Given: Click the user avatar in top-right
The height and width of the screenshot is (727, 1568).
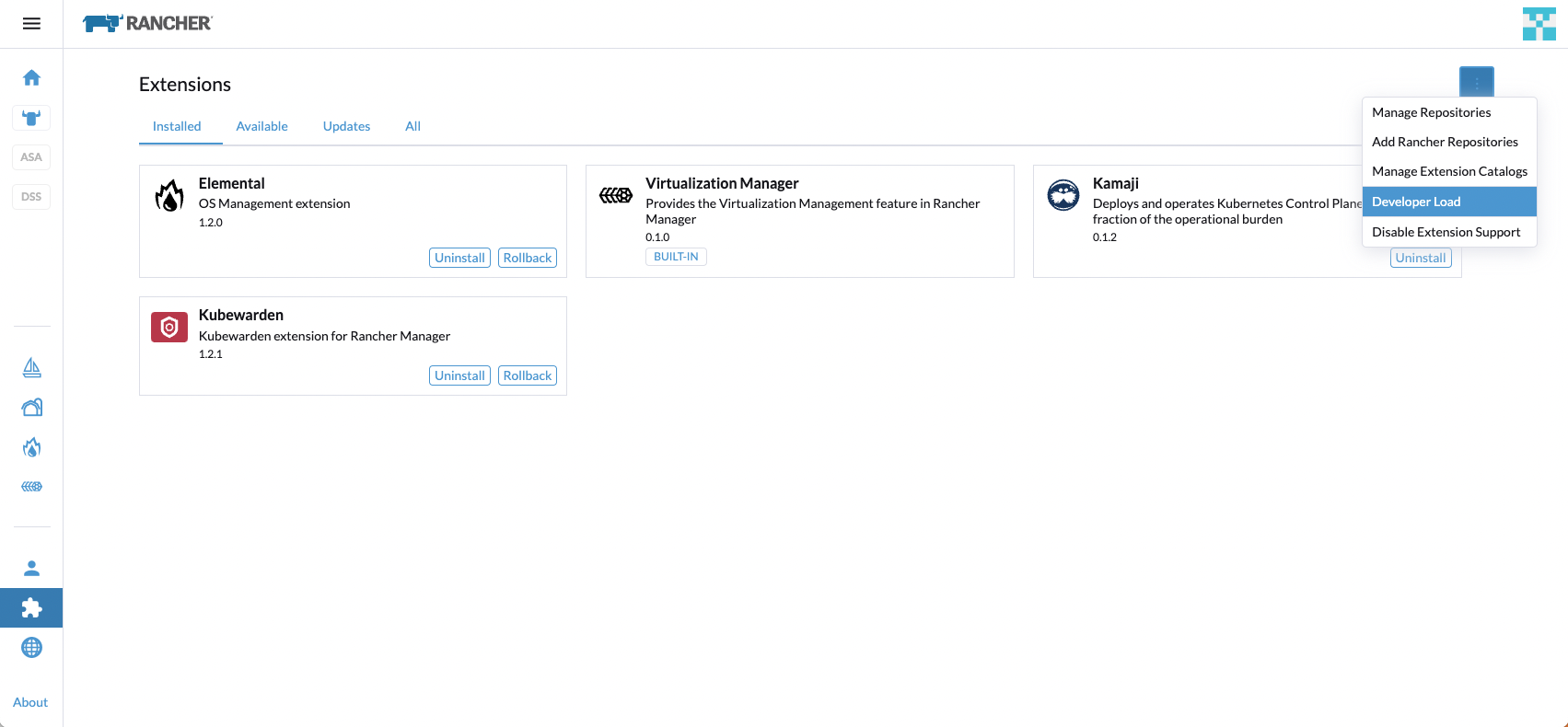Looking at the screenshot, I should point(1539,24).
